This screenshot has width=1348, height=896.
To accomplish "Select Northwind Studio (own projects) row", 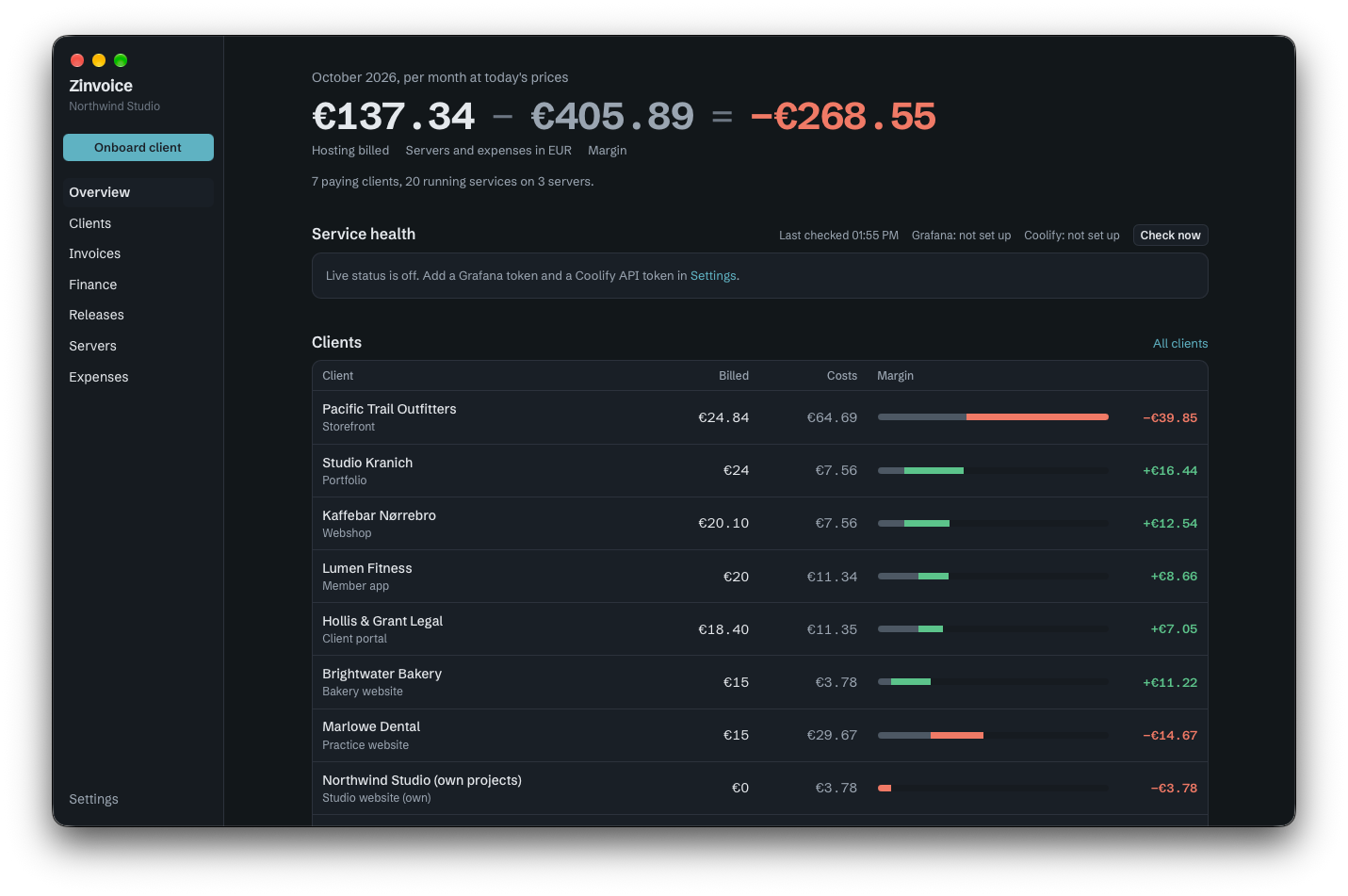I will [x=760, y=789].
